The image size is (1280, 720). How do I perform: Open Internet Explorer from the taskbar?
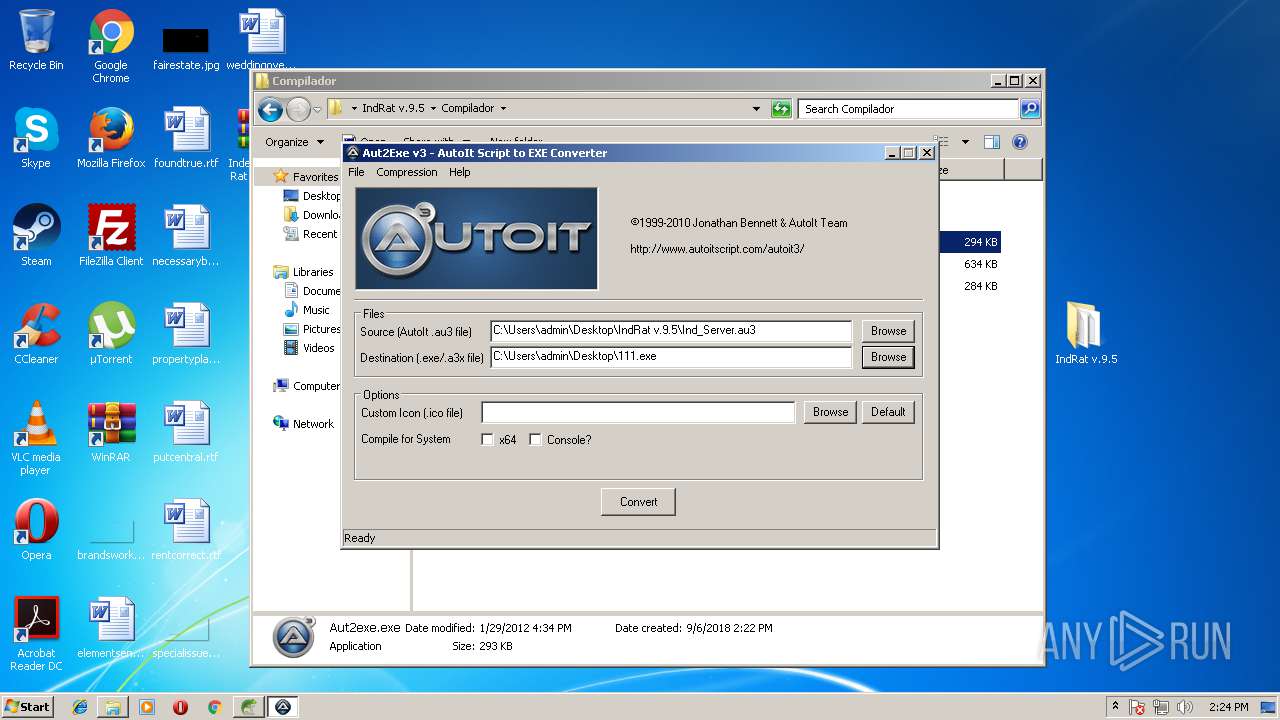point(80,707)
